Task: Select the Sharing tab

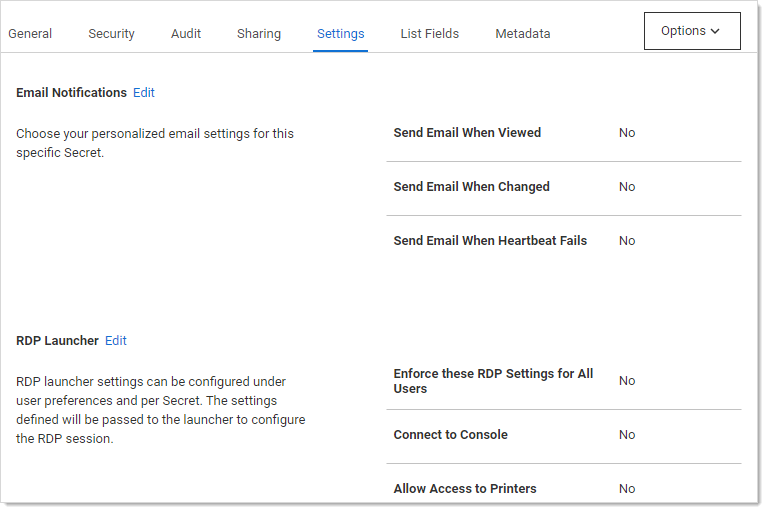Action: (259, 34)
